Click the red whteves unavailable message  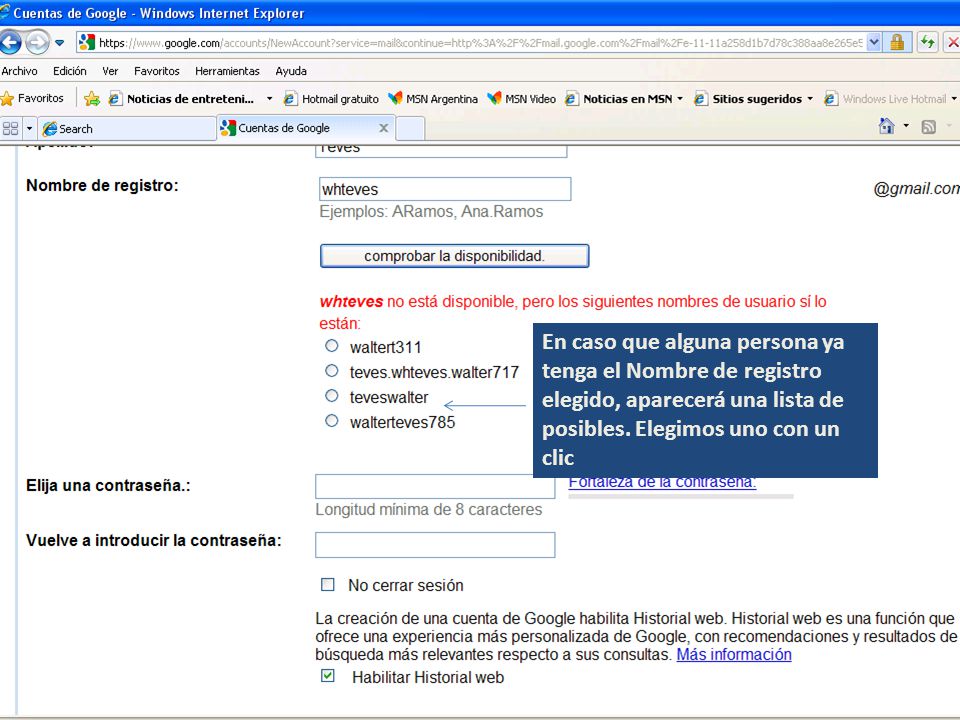(573, 312)
